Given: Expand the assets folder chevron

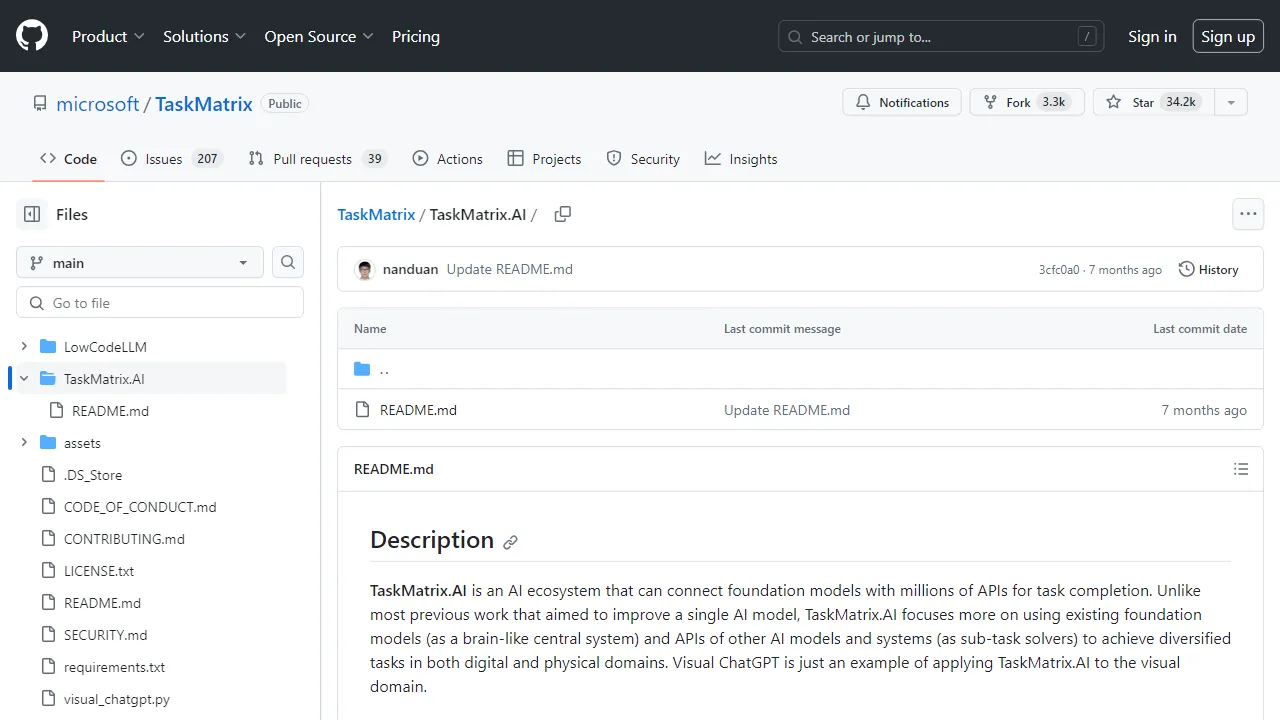Looking at the screenshot, I should [x=24, y=443].
